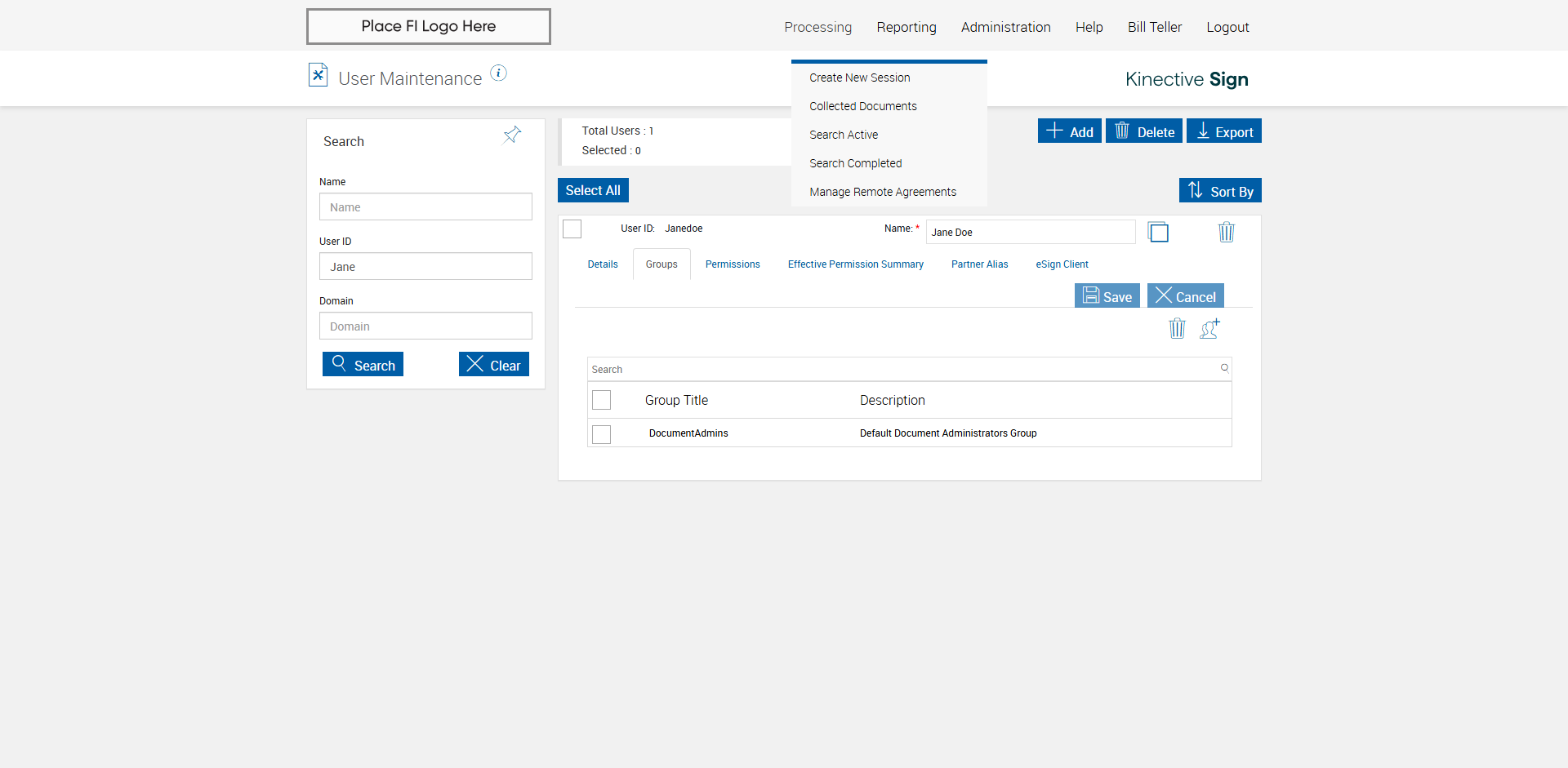Image resolution: width=1568 pixels, height=768 pixels.
Task: Log out via Logout link
Action: pyautogui.click(x=1227, y=27)
